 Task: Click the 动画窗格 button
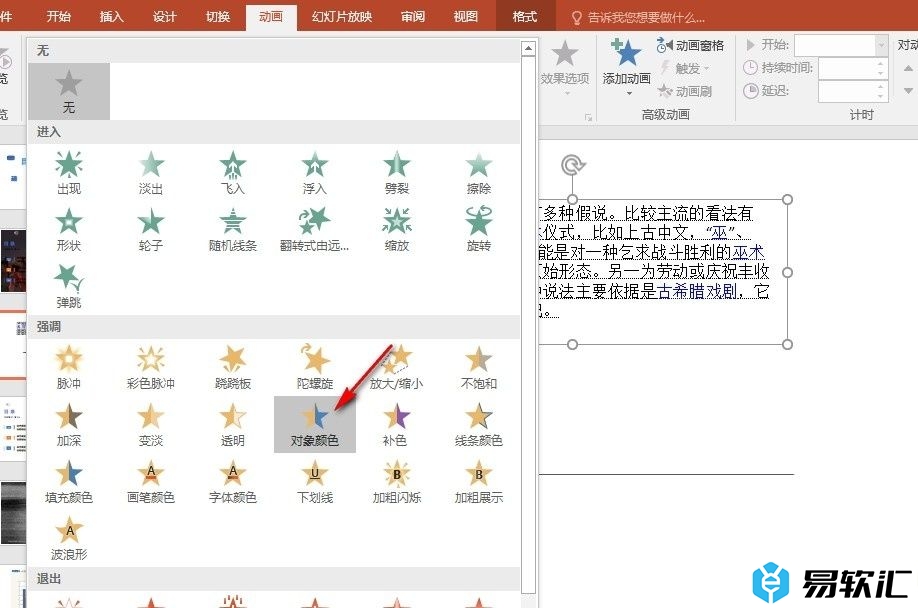coord(690,45)
